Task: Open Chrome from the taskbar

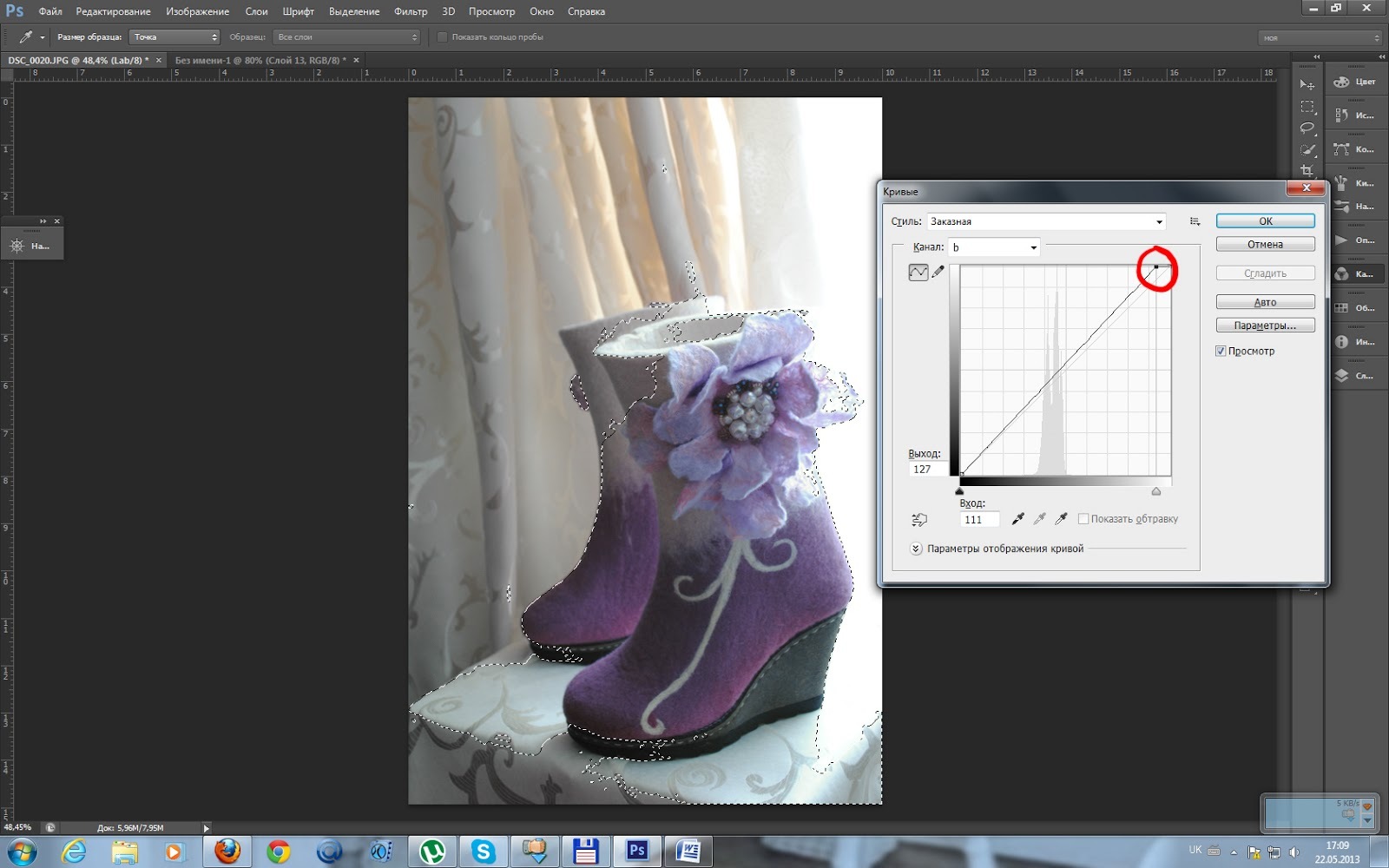Action: tap(278, 852)
